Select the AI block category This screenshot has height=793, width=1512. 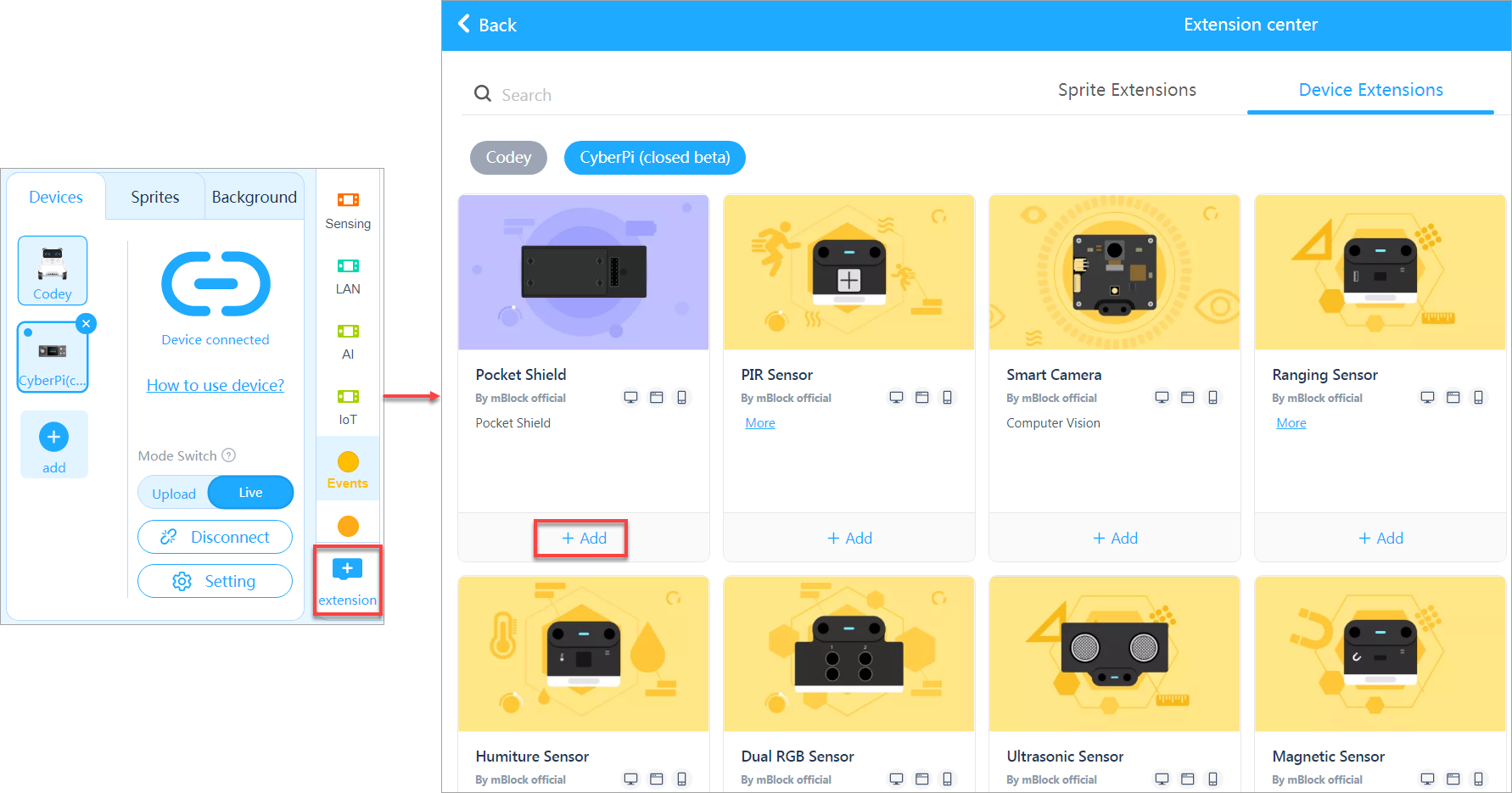click(x=348, y=341)
